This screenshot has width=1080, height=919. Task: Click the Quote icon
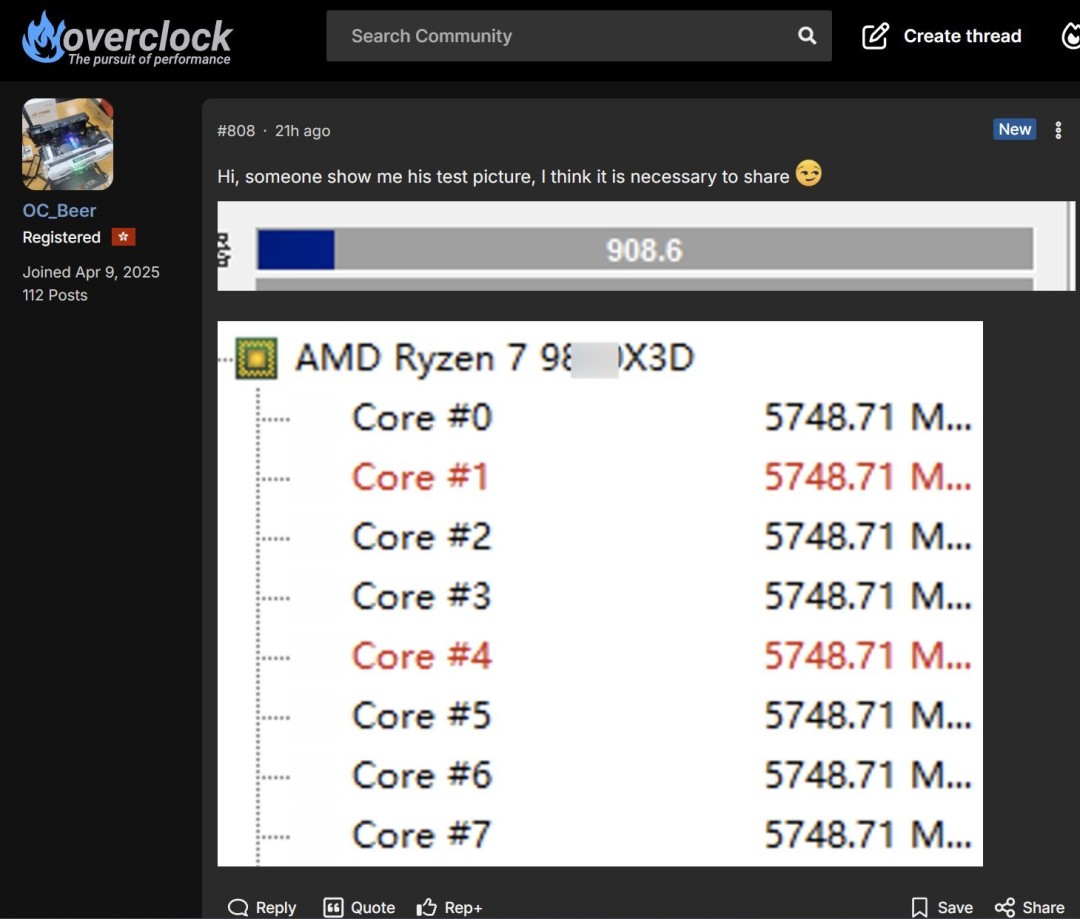pyautogui.click(x=333, y=907)
